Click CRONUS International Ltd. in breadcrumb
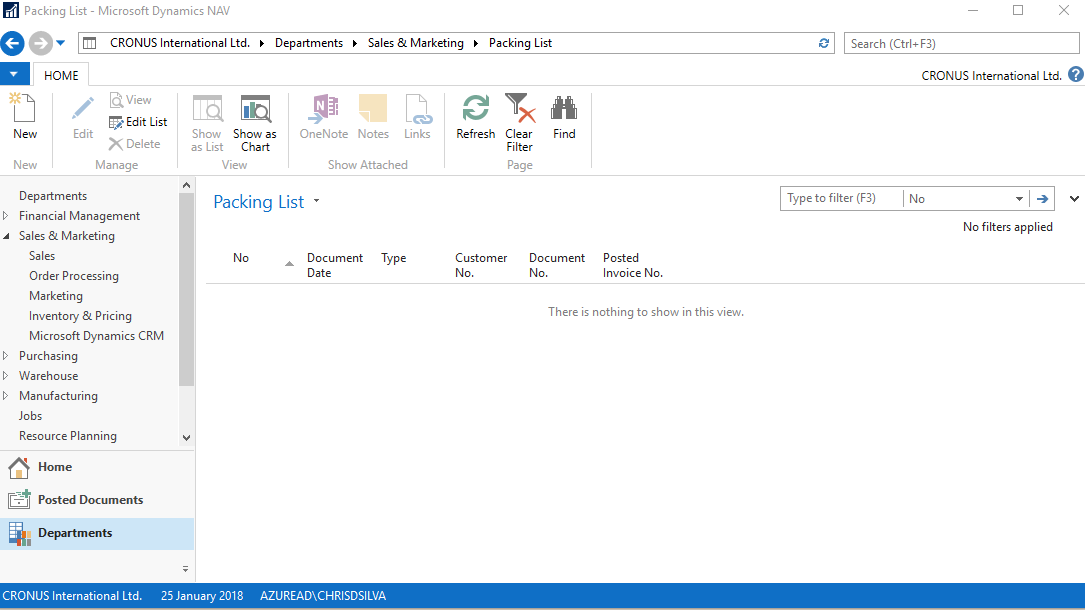Image resolution: width=1085 pixels, height=610 pixels. pos(180,43)
